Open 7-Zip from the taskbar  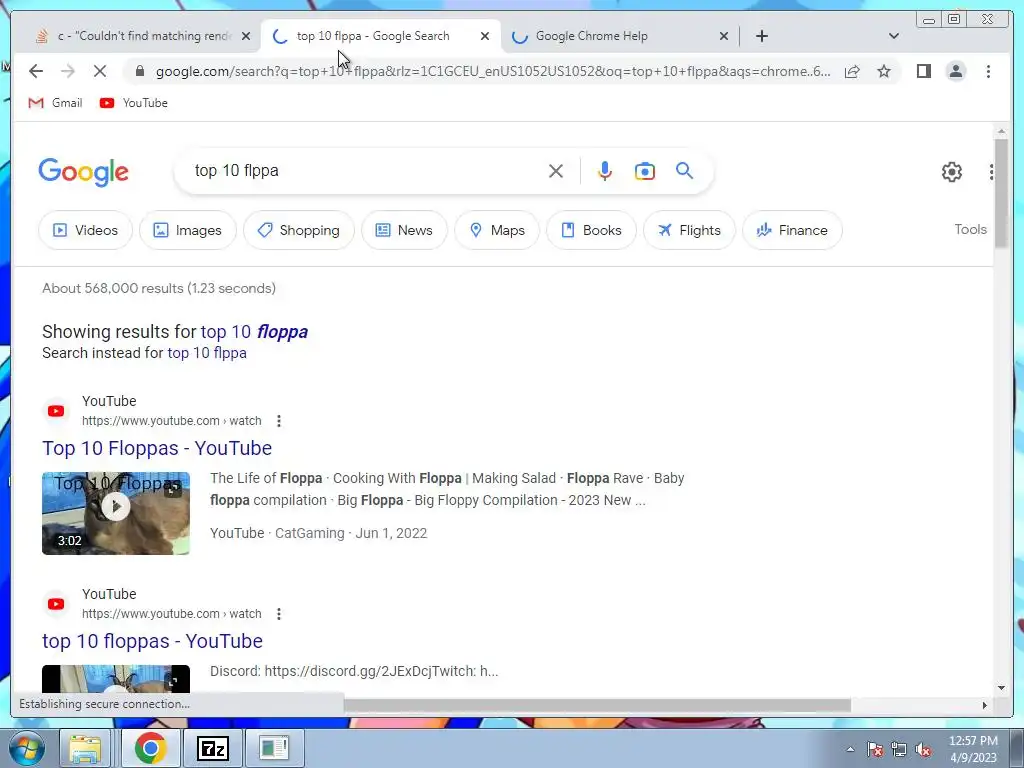(x=213, y=748)
